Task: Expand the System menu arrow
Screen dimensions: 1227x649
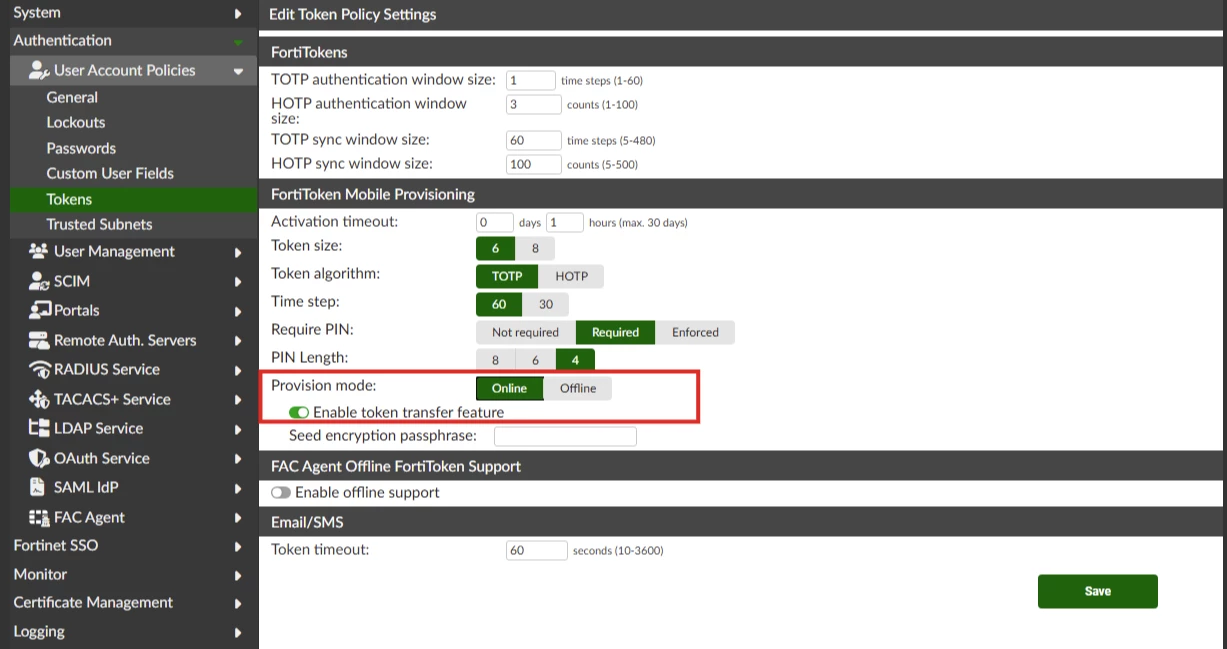Action: click(238, 13)
